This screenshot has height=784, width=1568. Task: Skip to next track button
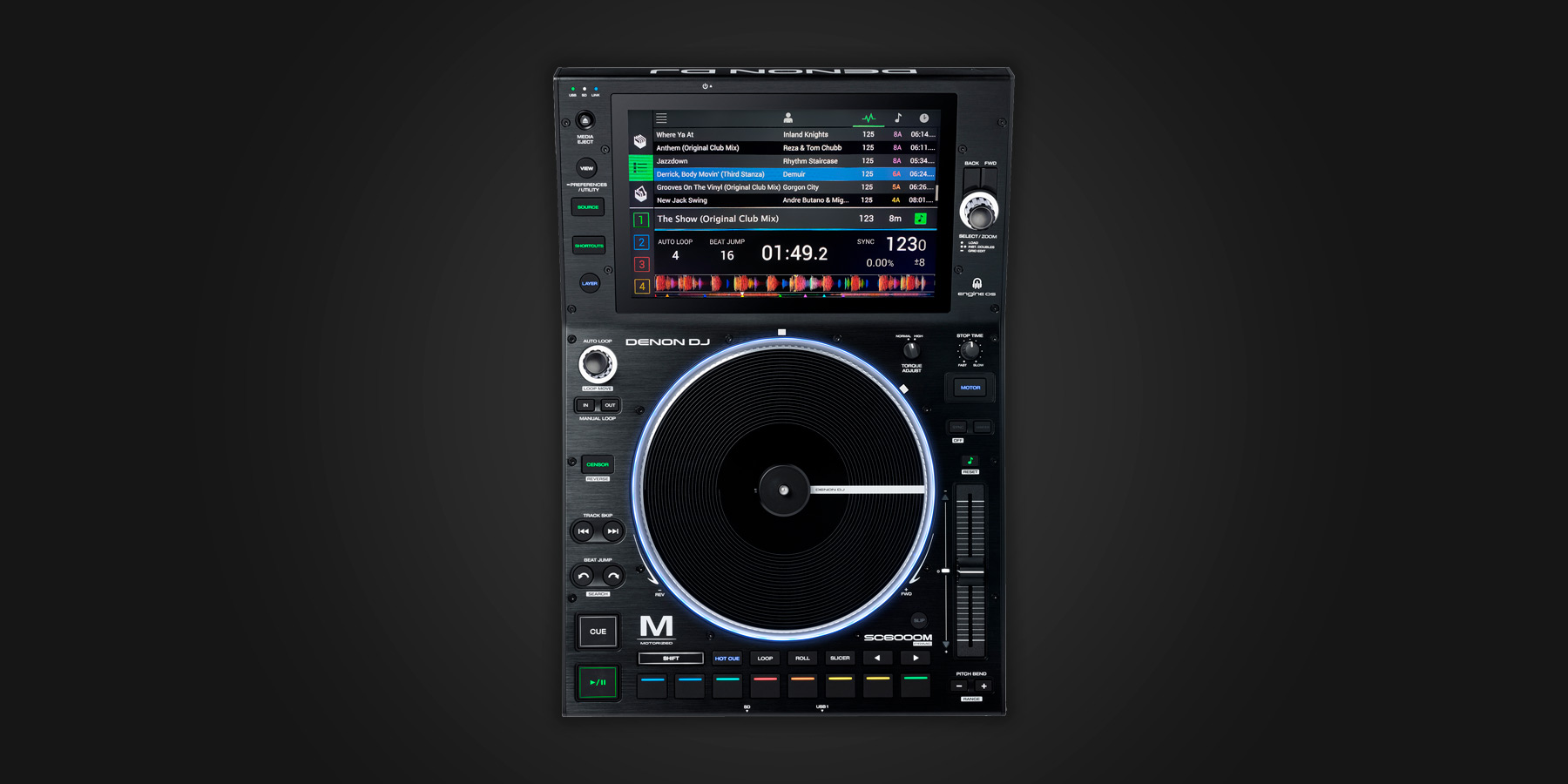pos(613,531)
